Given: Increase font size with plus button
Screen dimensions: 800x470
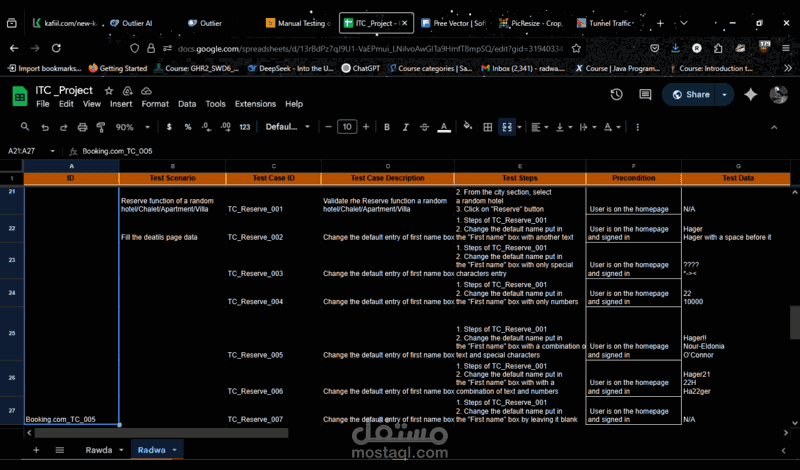Looking at the screenshot, I should (x=366, y=127).
